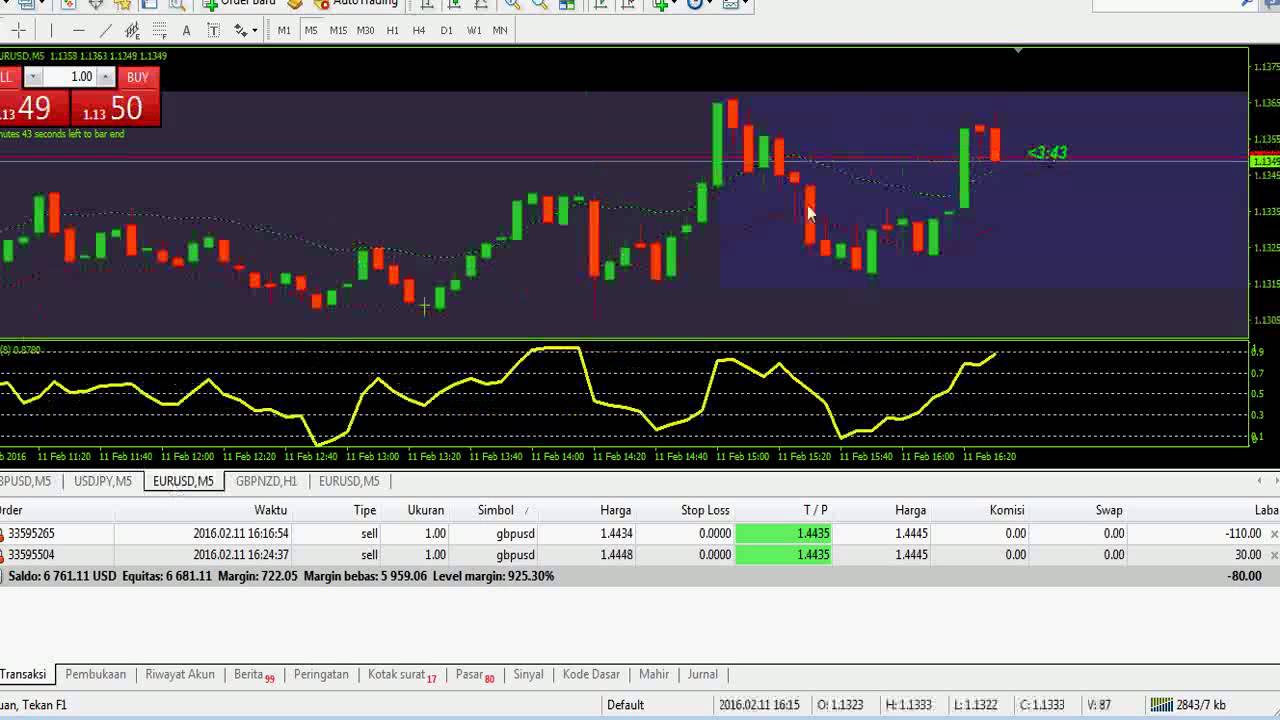Click the Default profile in status bar
This screenshot has height=720, width=1280.
tap(625, 705)
